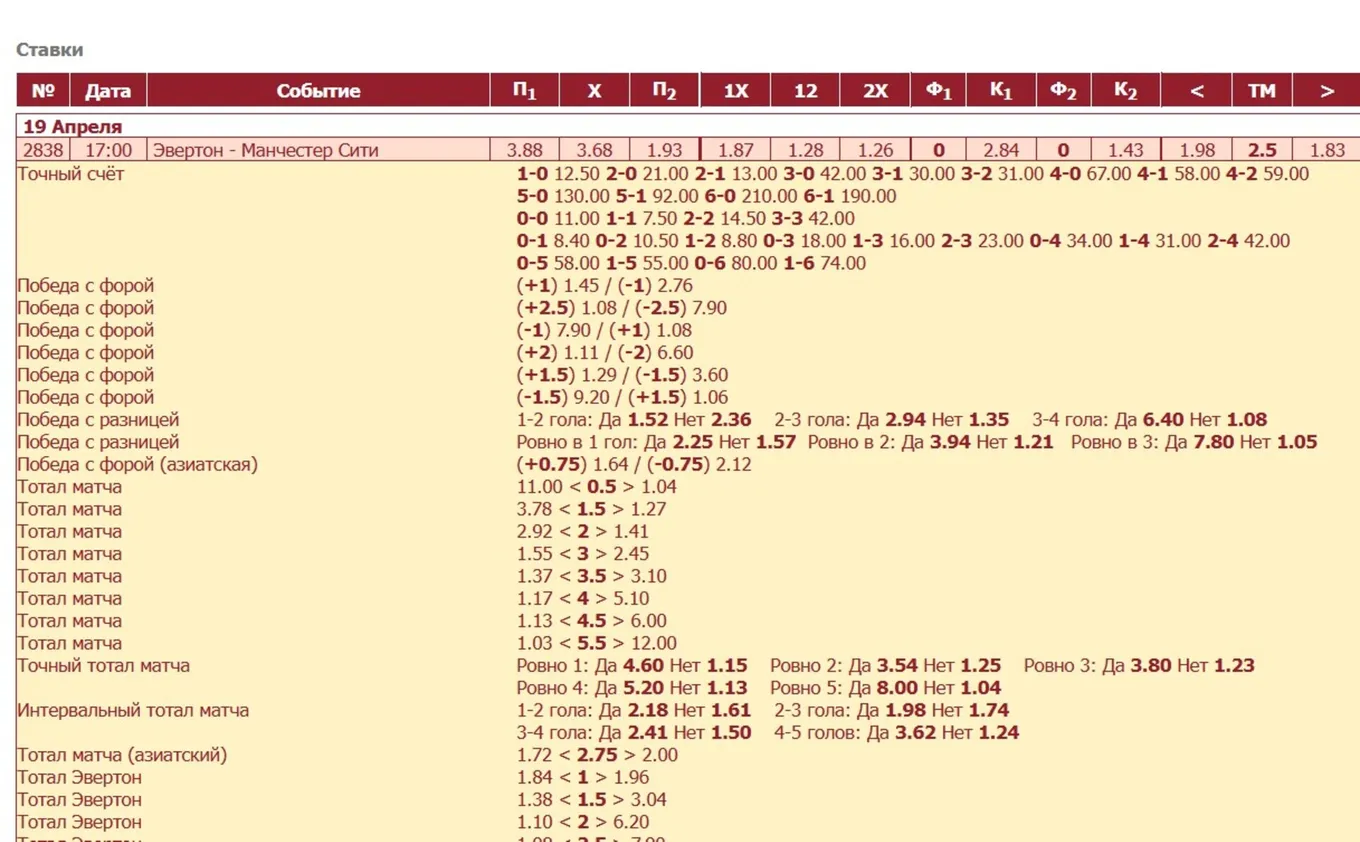
Task: Click 'Победа с форой (азиатская)' label
Action: (138, 464)
